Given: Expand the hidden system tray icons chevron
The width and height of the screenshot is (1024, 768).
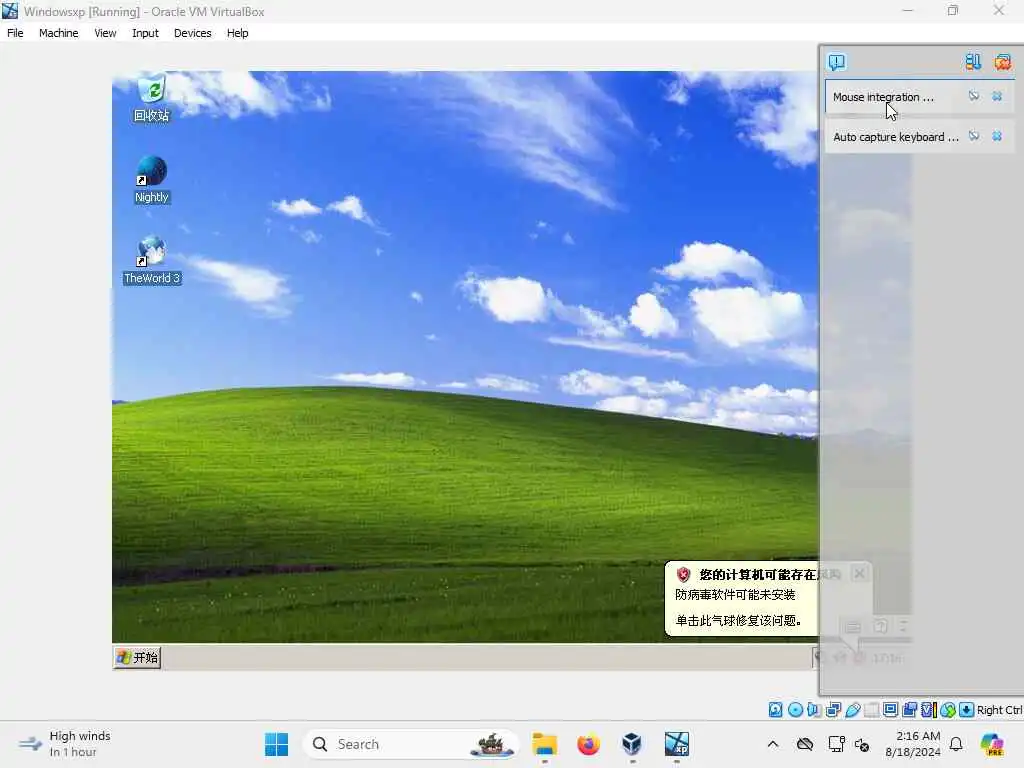Looking at the screenshot, I should click(x=773, y=744).
